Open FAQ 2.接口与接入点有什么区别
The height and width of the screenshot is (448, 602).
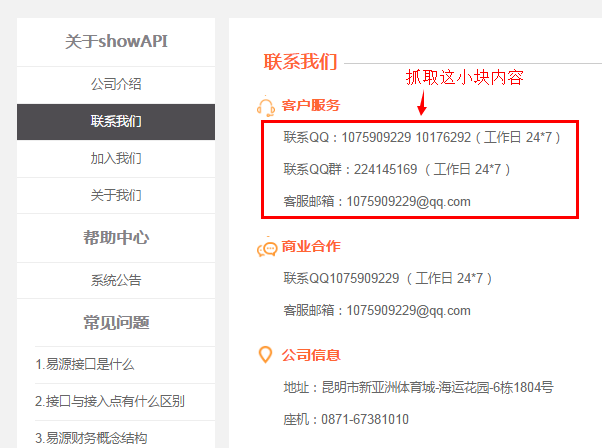click(x=110, y=402)
